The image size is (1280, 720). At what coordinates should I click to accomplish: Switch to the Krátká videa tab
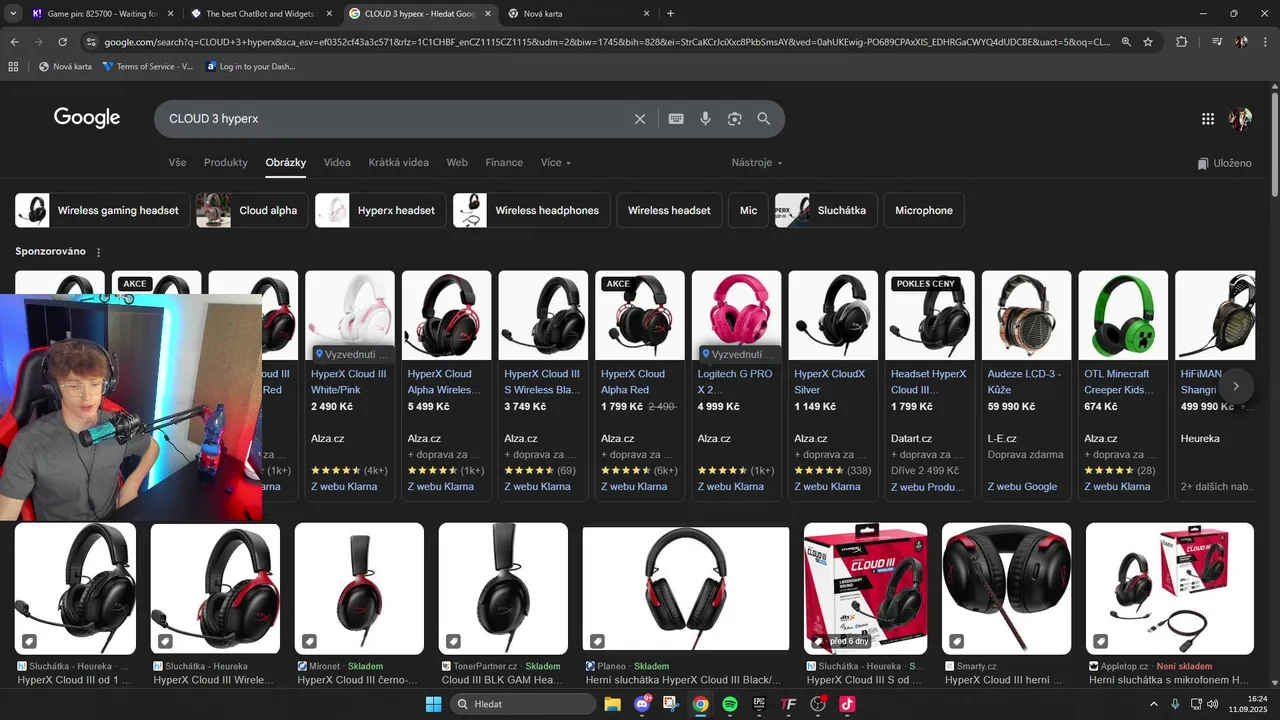tap(398, 162)
